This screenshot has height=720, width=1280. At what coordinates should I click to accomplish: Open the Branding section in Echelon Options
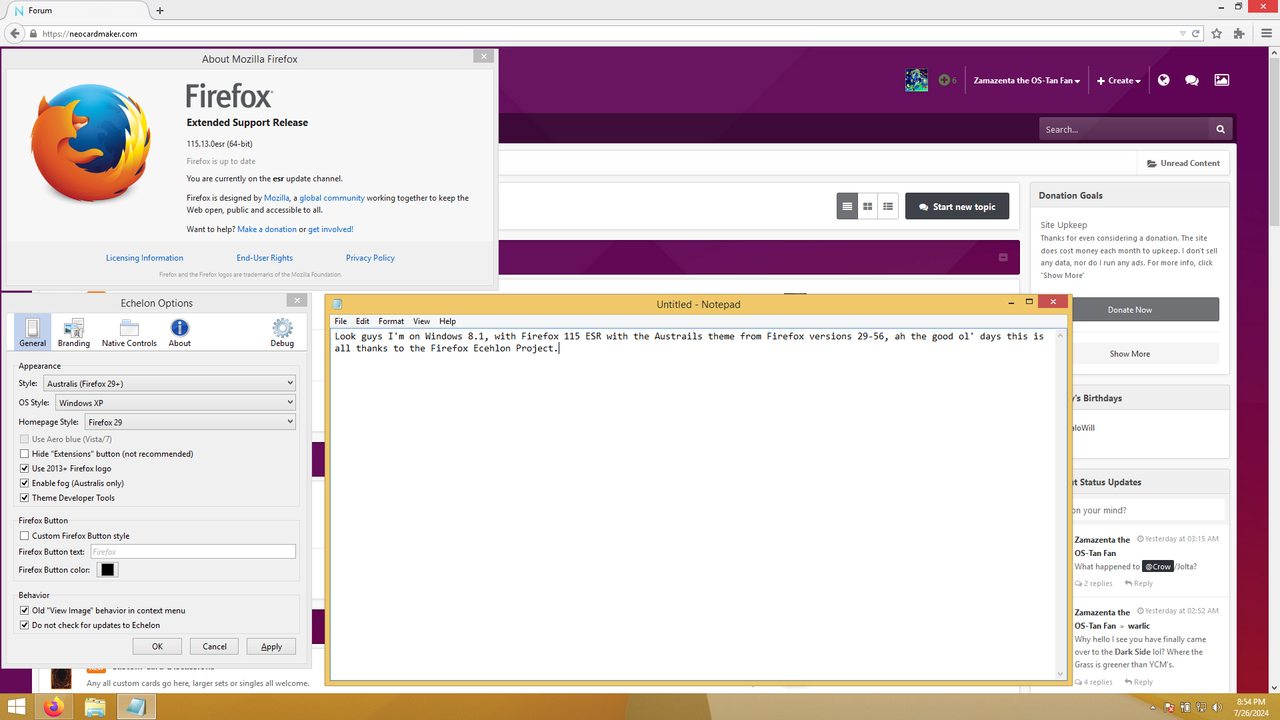pyautogui.click(x=73, y=331)
